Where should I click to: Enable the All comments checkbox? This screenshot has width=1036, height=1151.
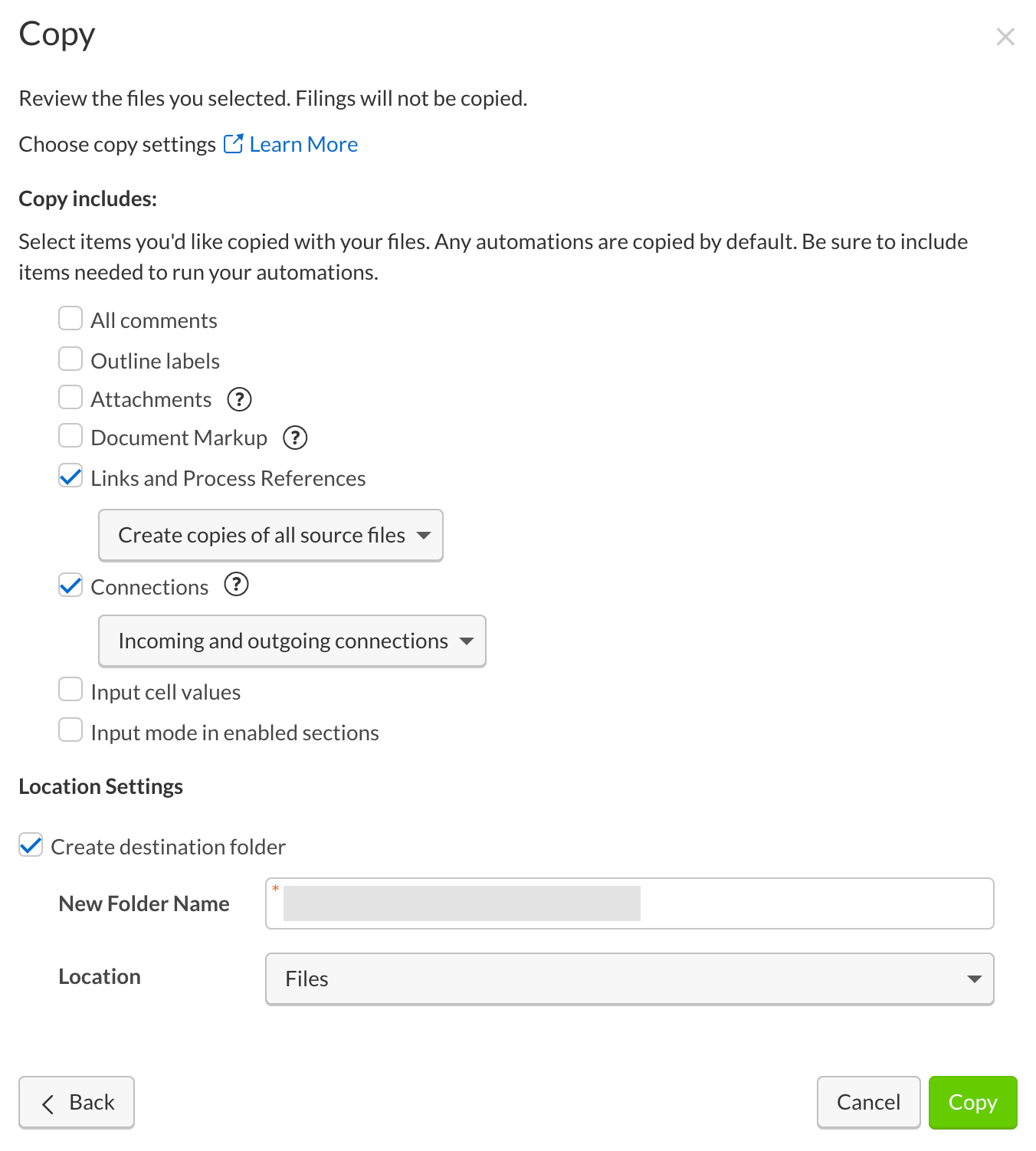70,319
